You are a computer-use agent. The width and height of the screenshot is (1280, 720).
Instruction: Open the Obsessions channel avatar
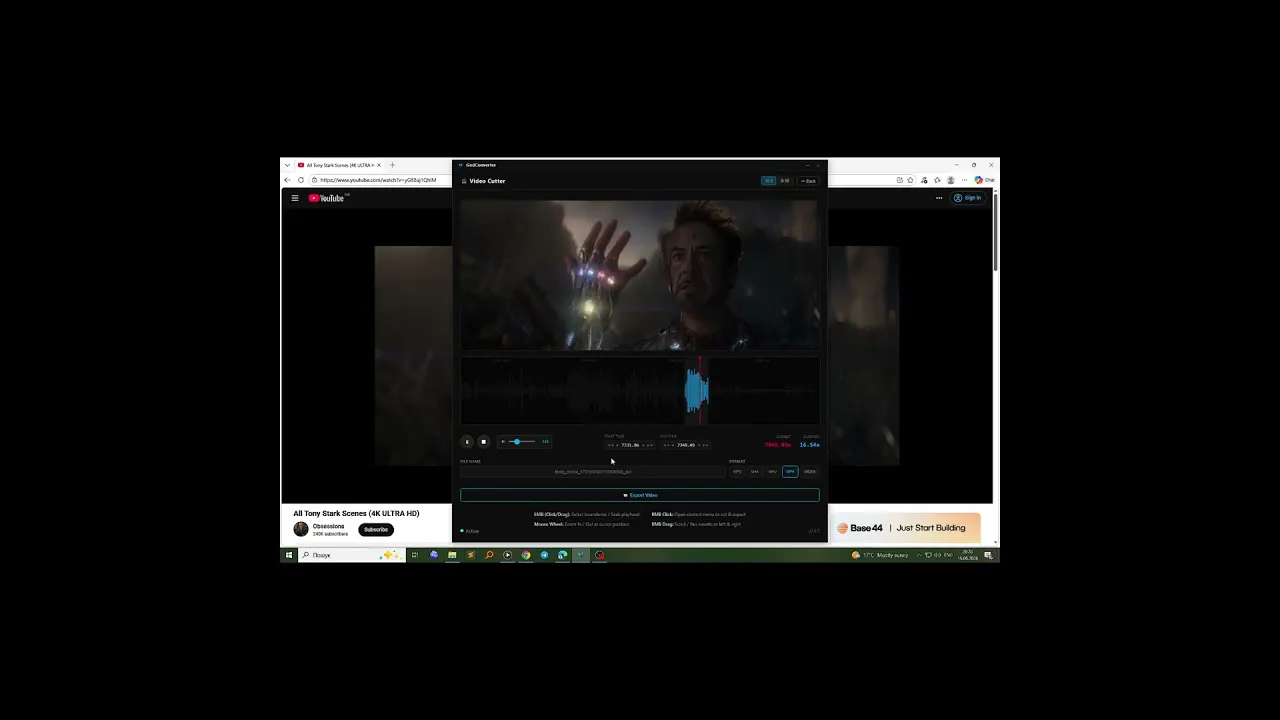tap(301, 529)
